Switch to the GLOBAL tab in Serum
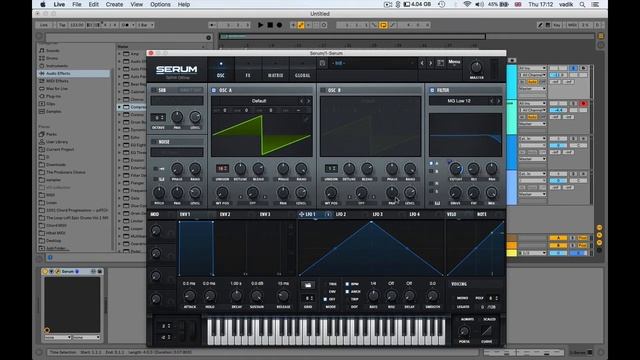Image resolution: width=640 pixels, height=360 pixels. point(302,70)
